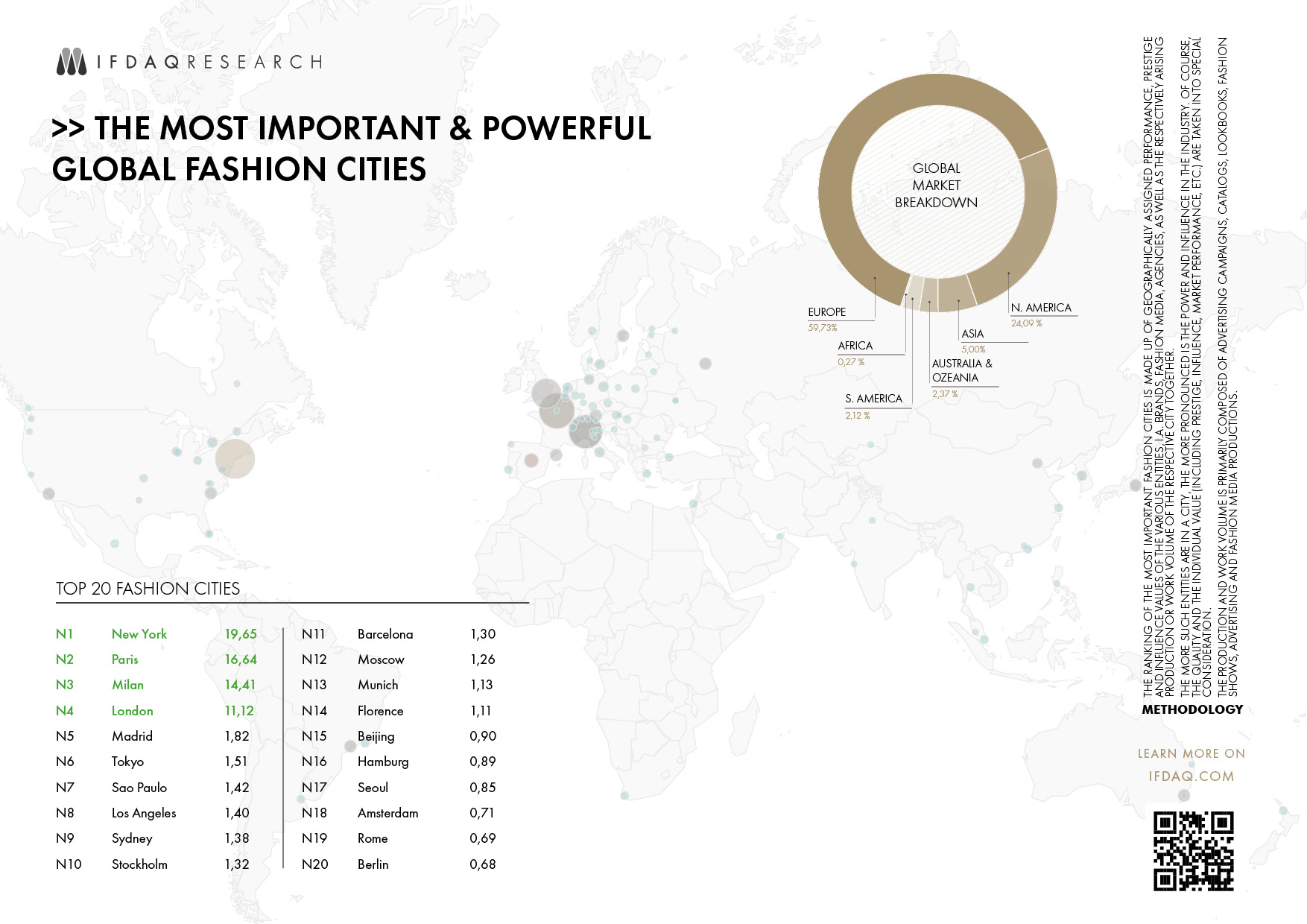Viewport: 1307px width, 924px height.
Task: Select Berlin in the ranking list
Action: pos(373,864)
